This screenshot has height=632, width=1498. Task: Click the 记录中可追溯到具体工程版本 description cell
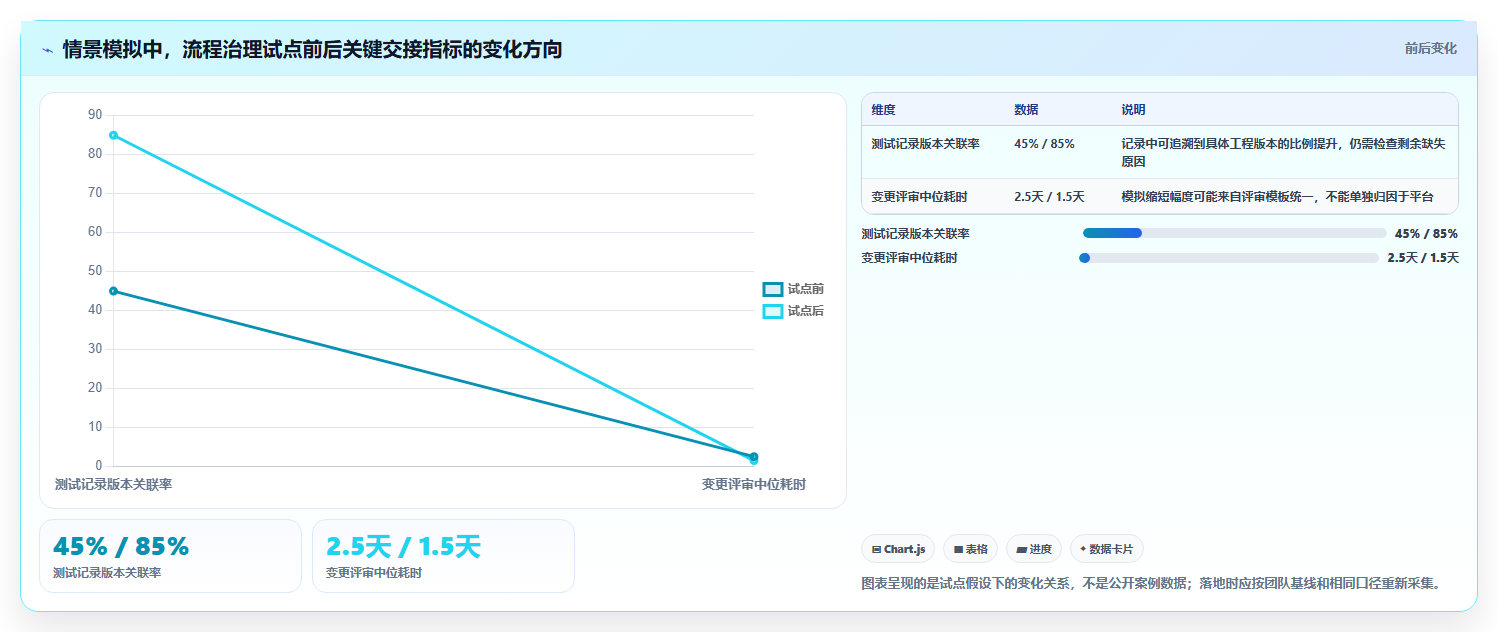pos(1283,152)
